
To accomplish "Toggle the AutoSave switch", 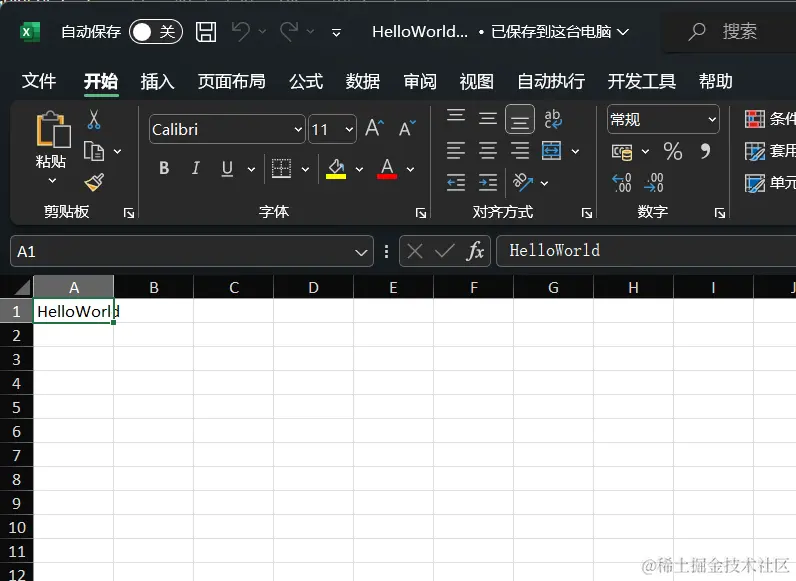I will tap(155, 32).
